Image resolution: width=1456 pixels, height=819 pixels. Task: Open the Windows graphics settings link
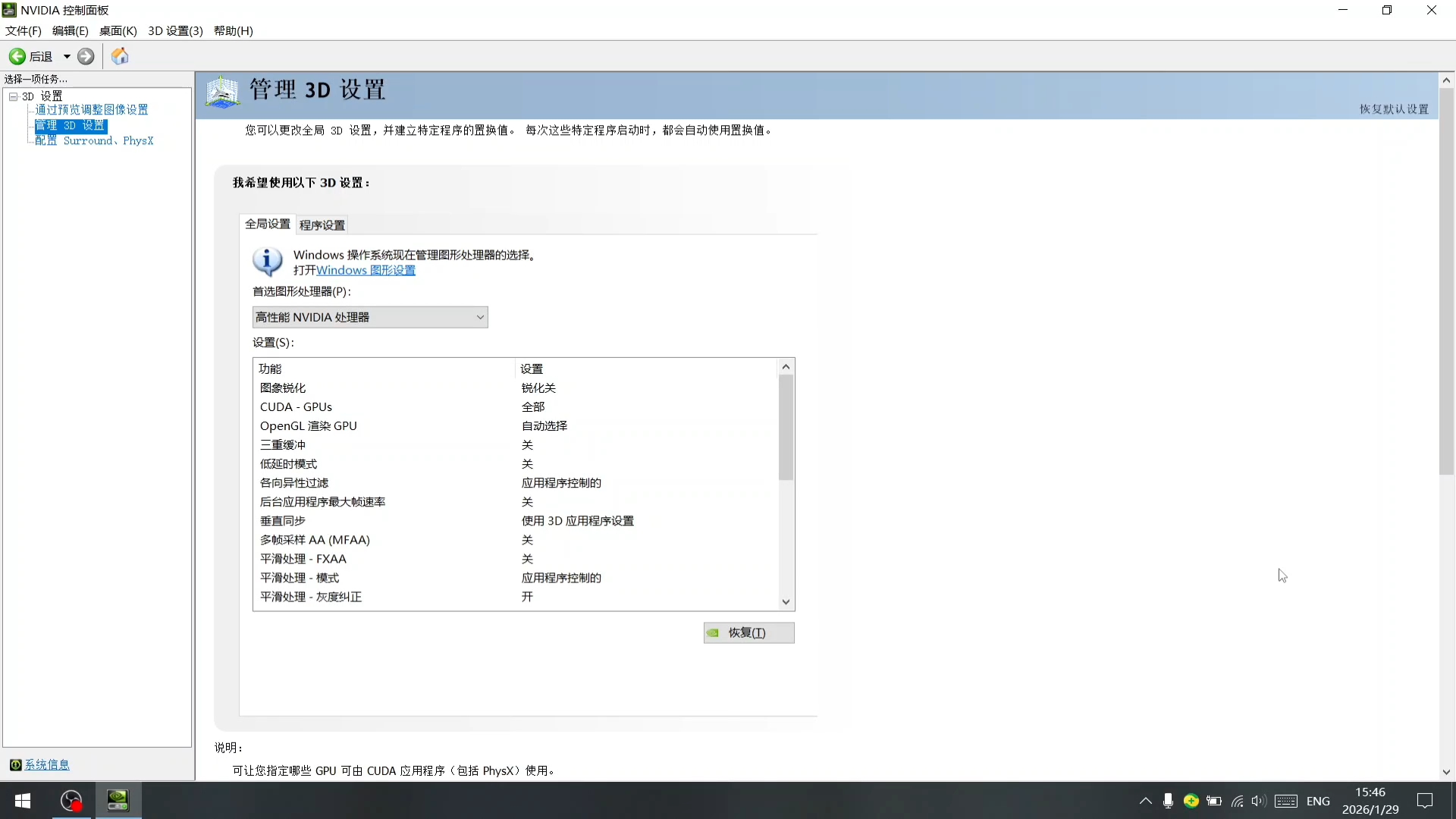366,270
